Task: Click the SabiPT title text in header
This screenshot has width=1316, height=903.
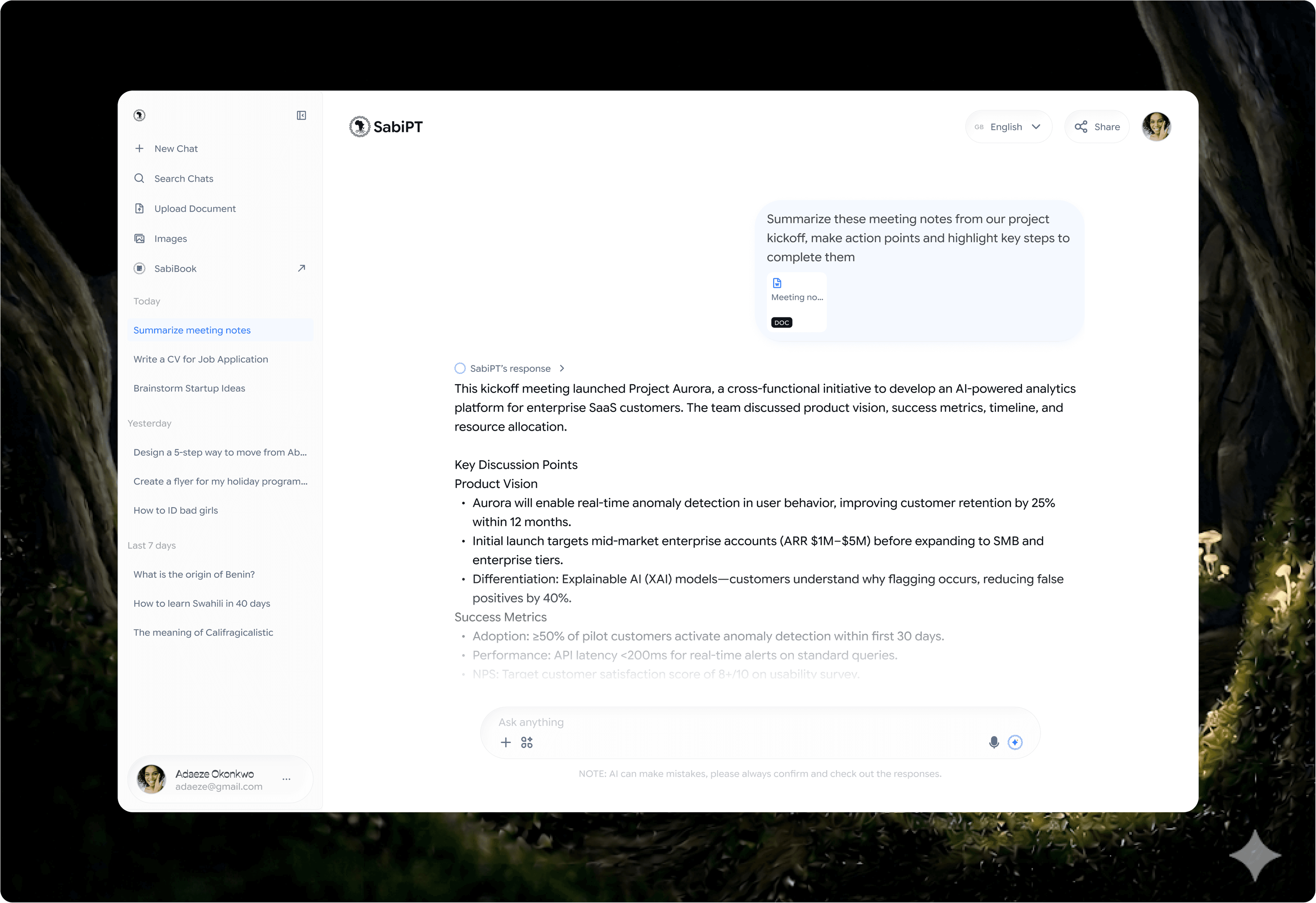Action: (x=398, y=127)
